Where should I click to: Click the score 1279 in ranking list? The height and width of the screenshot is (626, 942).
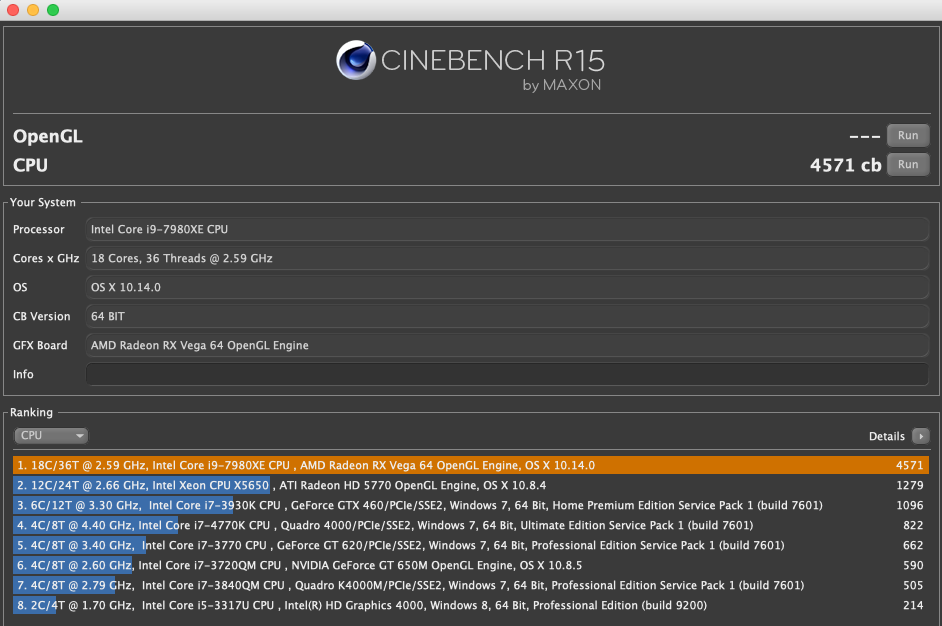click(910, 485)
